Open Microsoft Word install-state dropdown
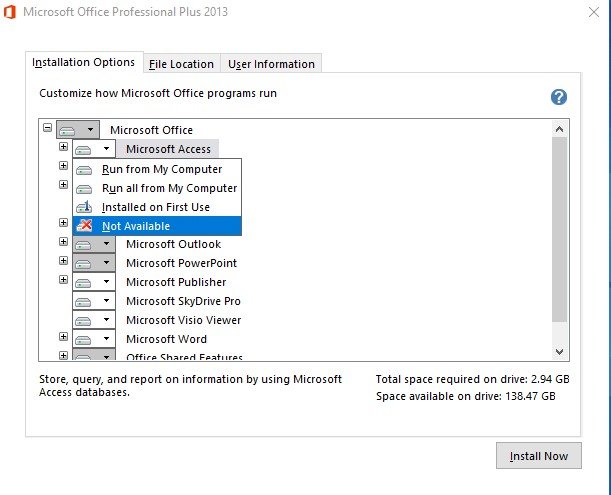This screenshot has height=495, width=611. [94, 339]
